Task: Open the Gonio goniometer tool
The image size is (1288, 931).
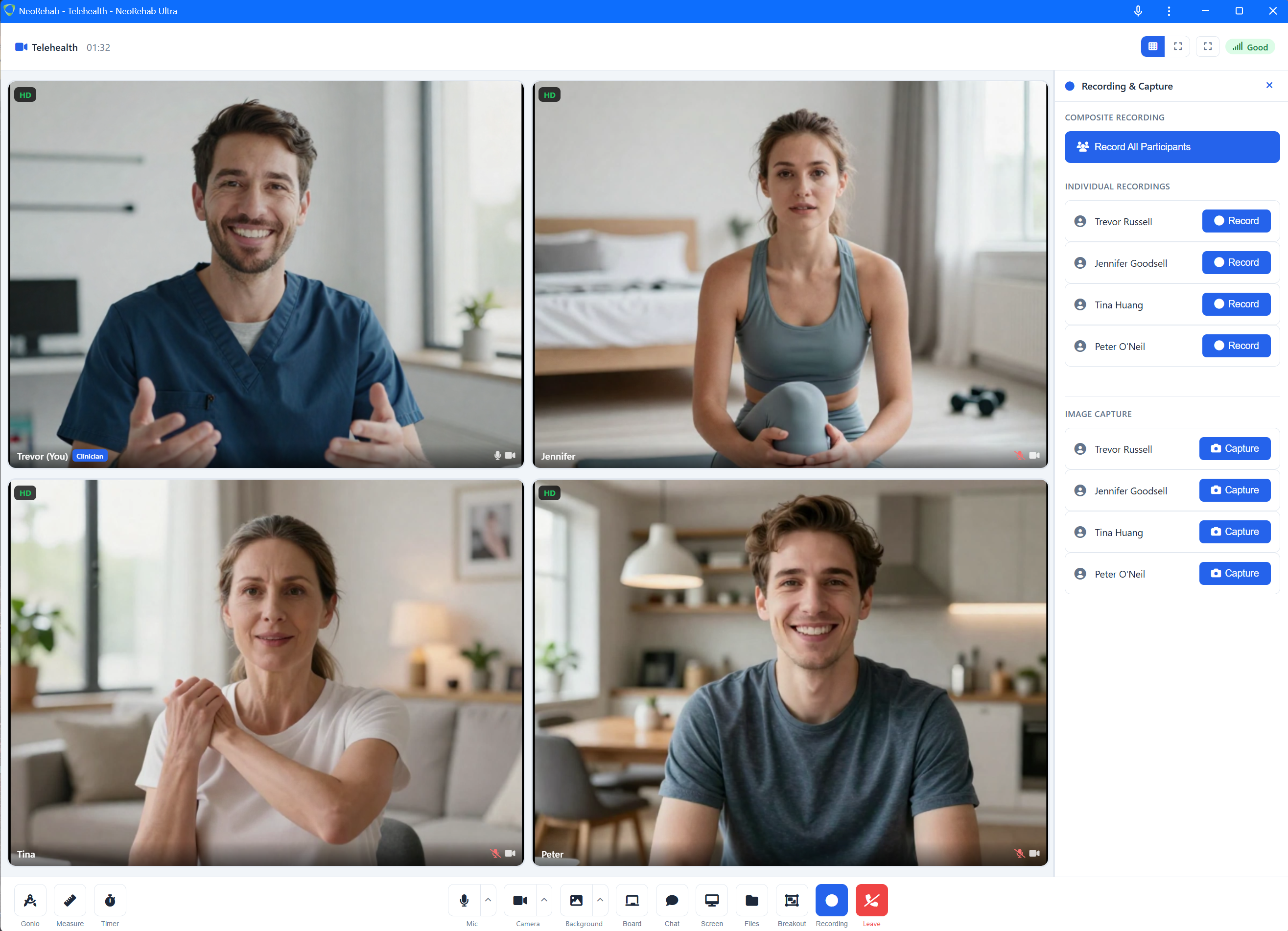Action: tap(29, 900)
